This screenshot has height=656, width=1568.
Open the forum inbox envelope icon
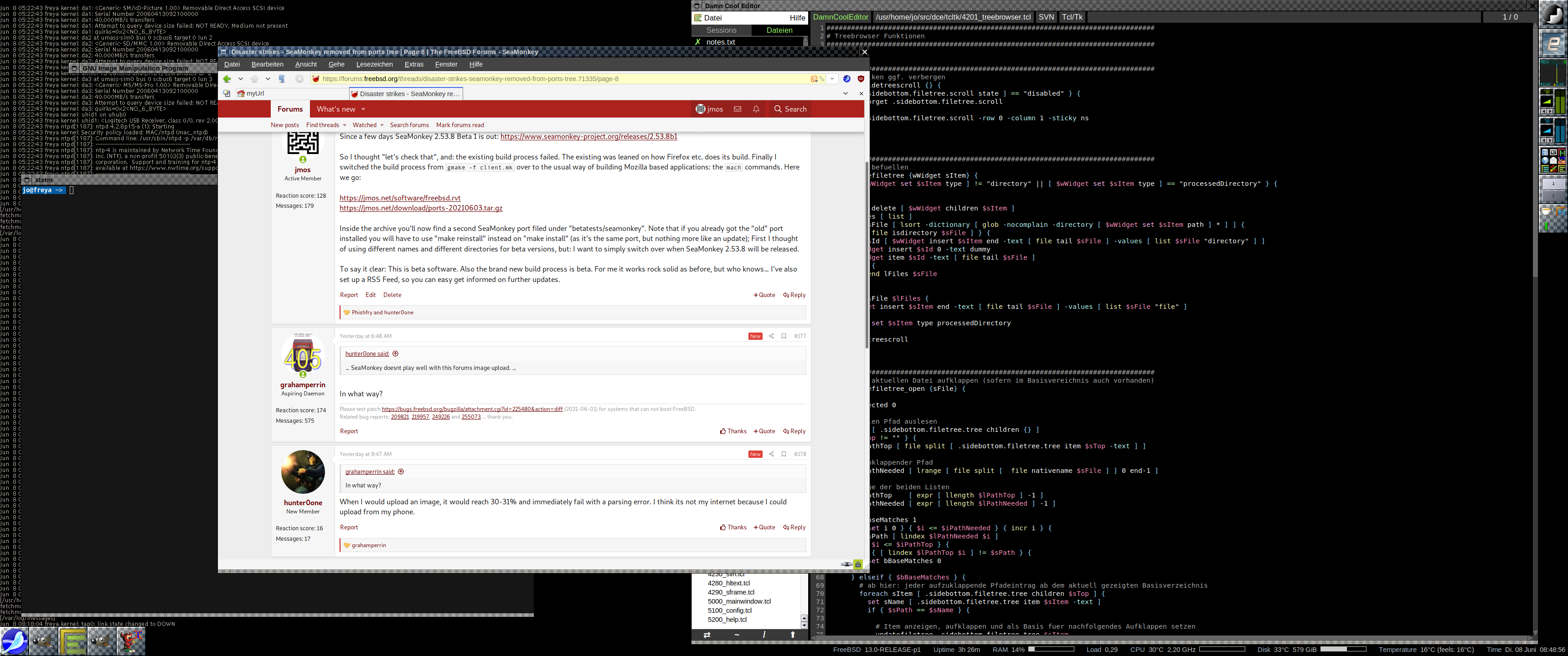point(737,109)
